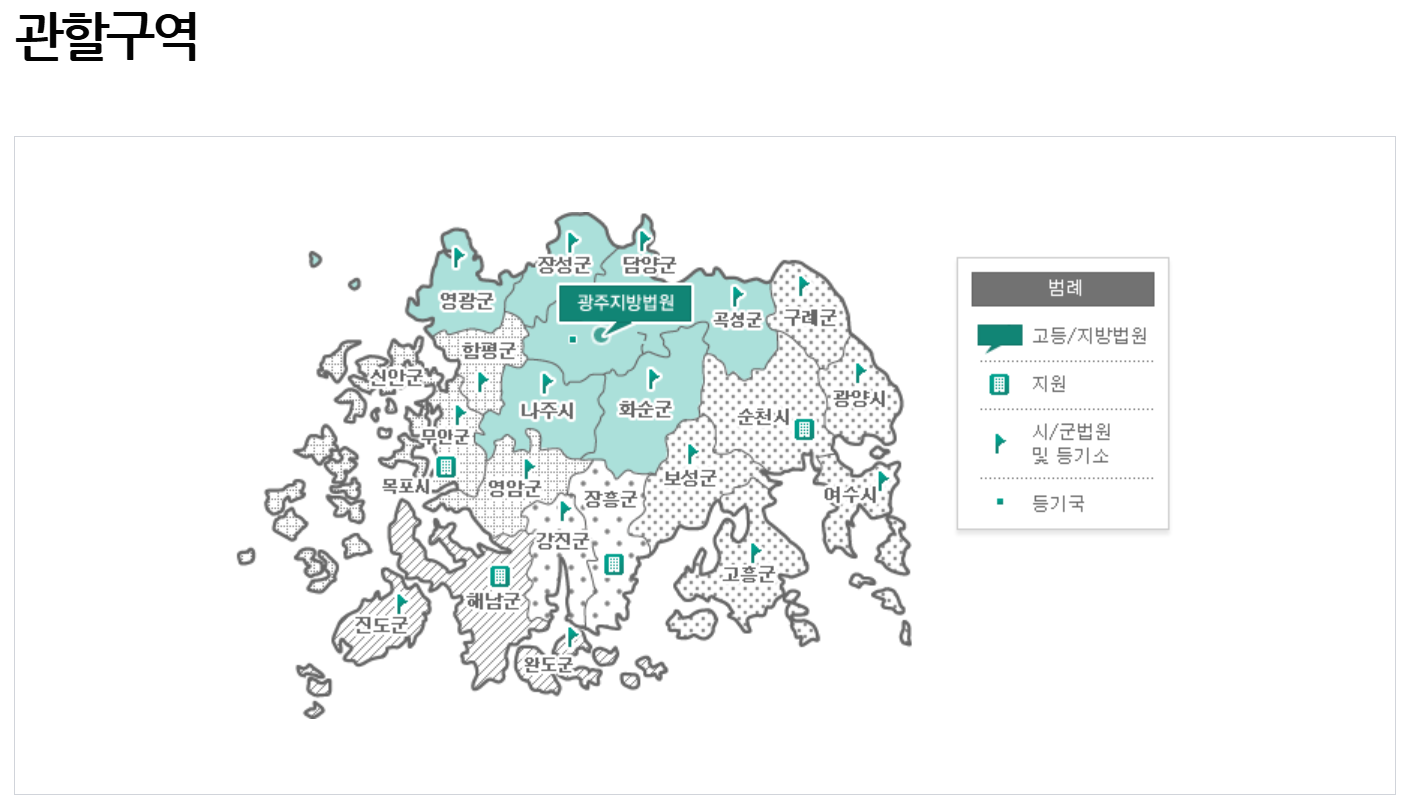Select the flag marker on 장성군
The height and width of the screenshot is (797, 1401).
coord(572,240)
